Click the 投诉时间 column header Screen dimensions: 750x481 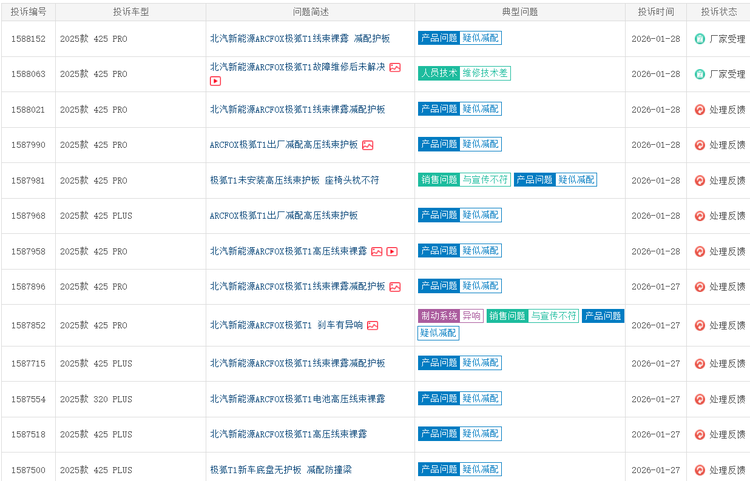656,12
